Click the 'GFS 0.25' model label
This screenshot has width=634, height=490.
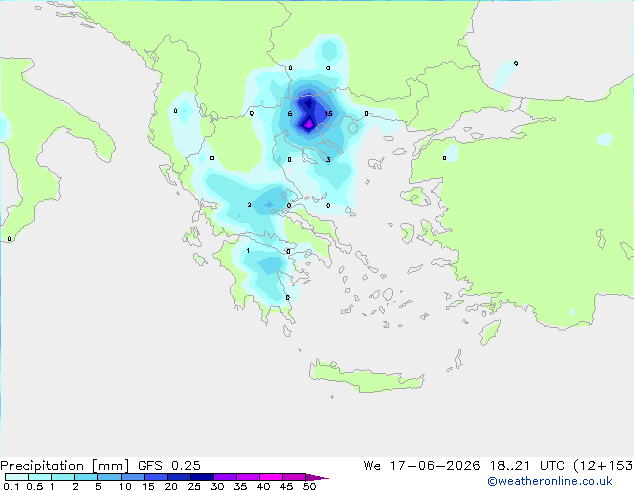(x=169, y=466)
